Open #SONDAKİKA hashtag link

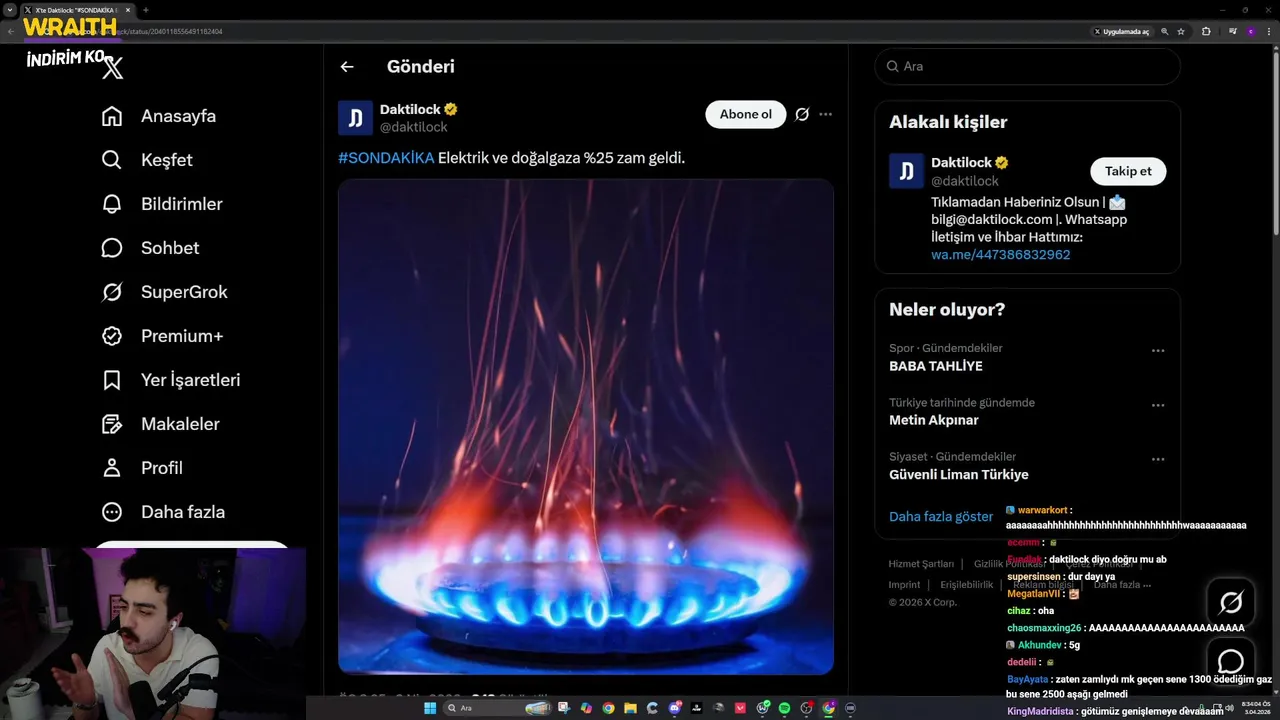pyautogui.click(x=386, y=158)
